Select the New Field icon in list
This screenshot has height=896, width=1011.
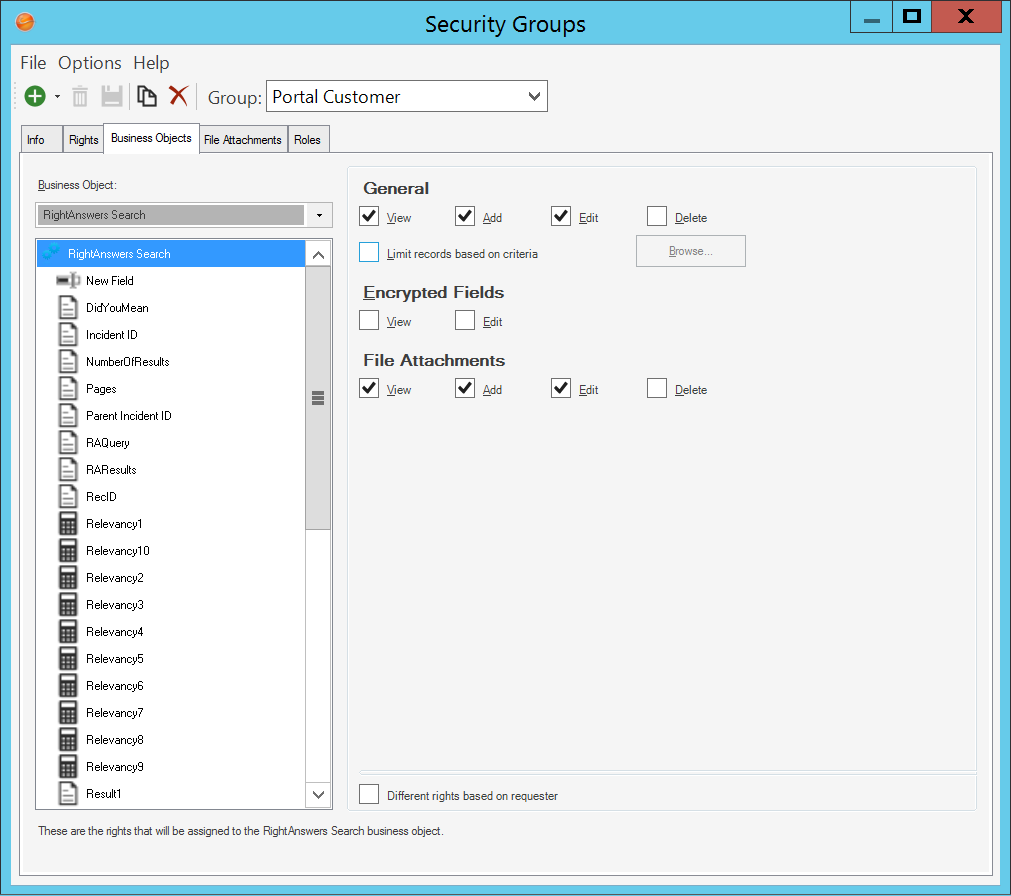point(68,281)
